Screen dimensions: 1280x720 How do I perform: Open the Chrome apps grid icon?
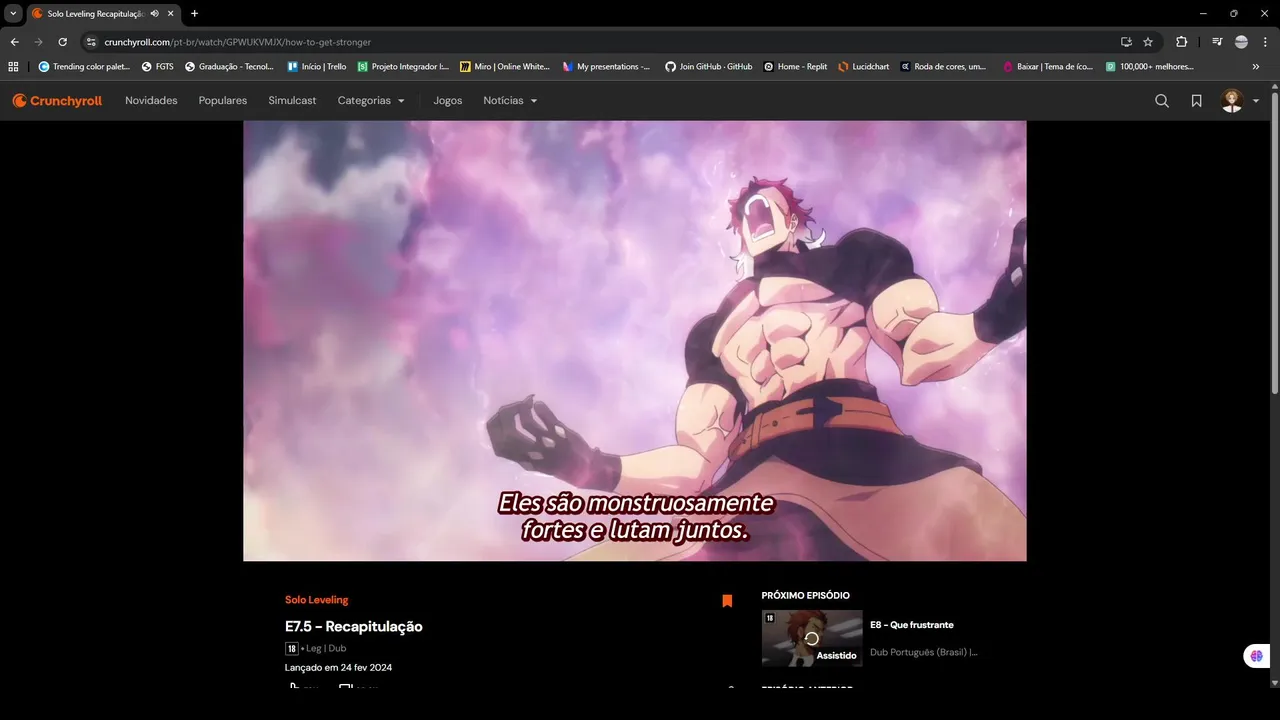tap(13, 66)
